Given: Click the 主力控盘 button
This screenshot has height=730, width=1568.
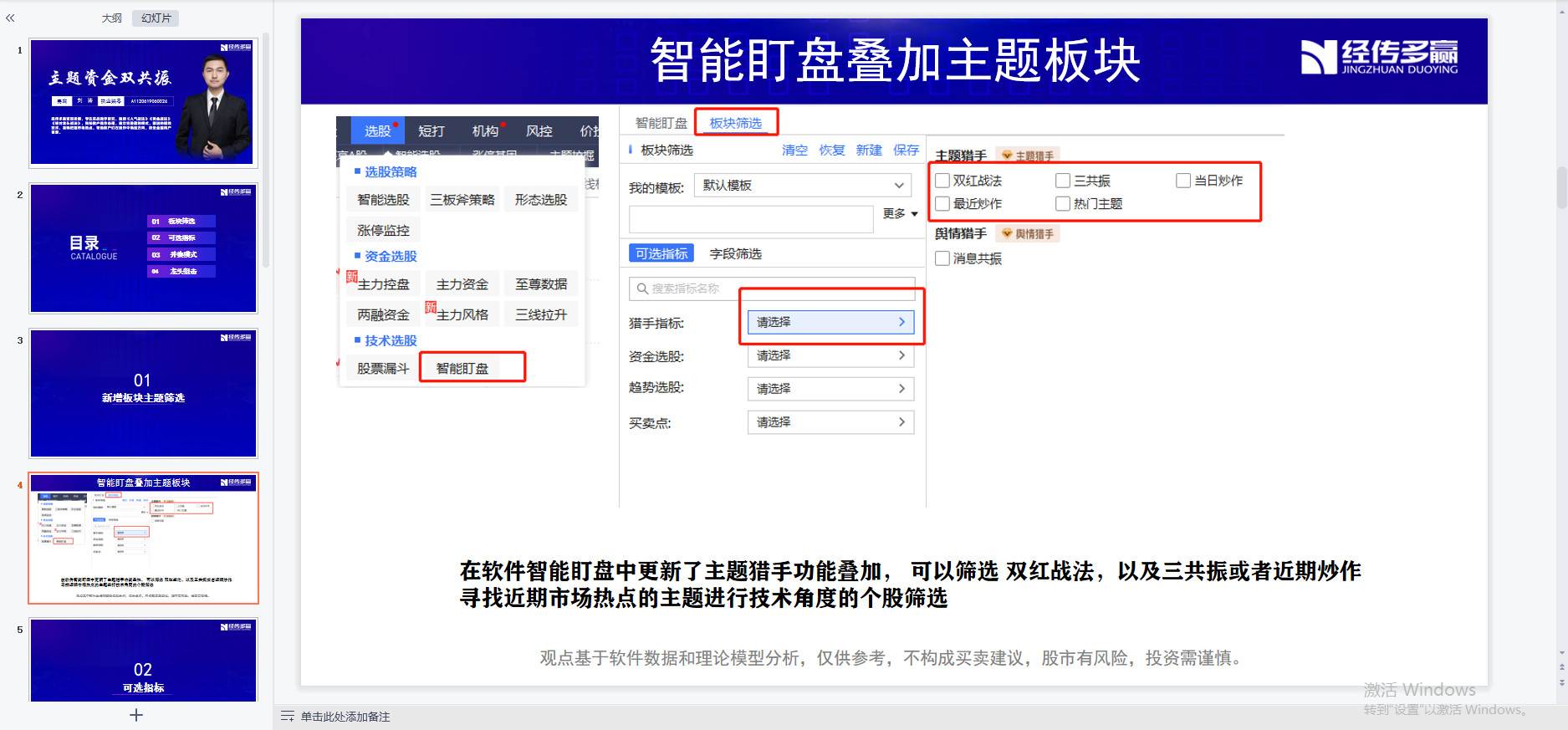Looking at the screenshot, I should click(383, 284).
